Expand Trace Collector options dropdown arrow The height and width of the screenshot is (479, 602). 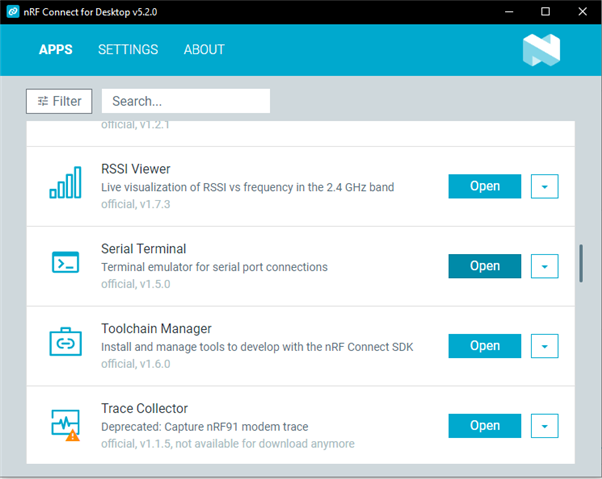point(544,426)
